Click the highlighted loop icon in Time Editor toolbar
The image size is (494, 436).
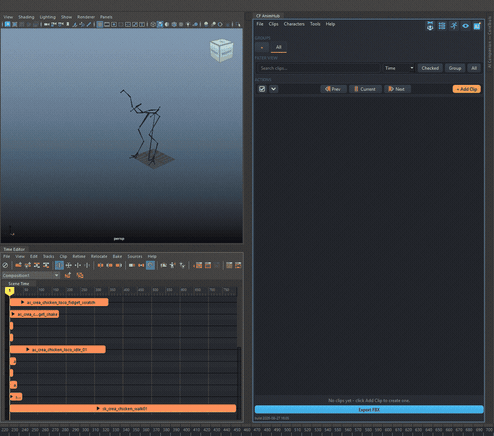[x=150, y=265]
